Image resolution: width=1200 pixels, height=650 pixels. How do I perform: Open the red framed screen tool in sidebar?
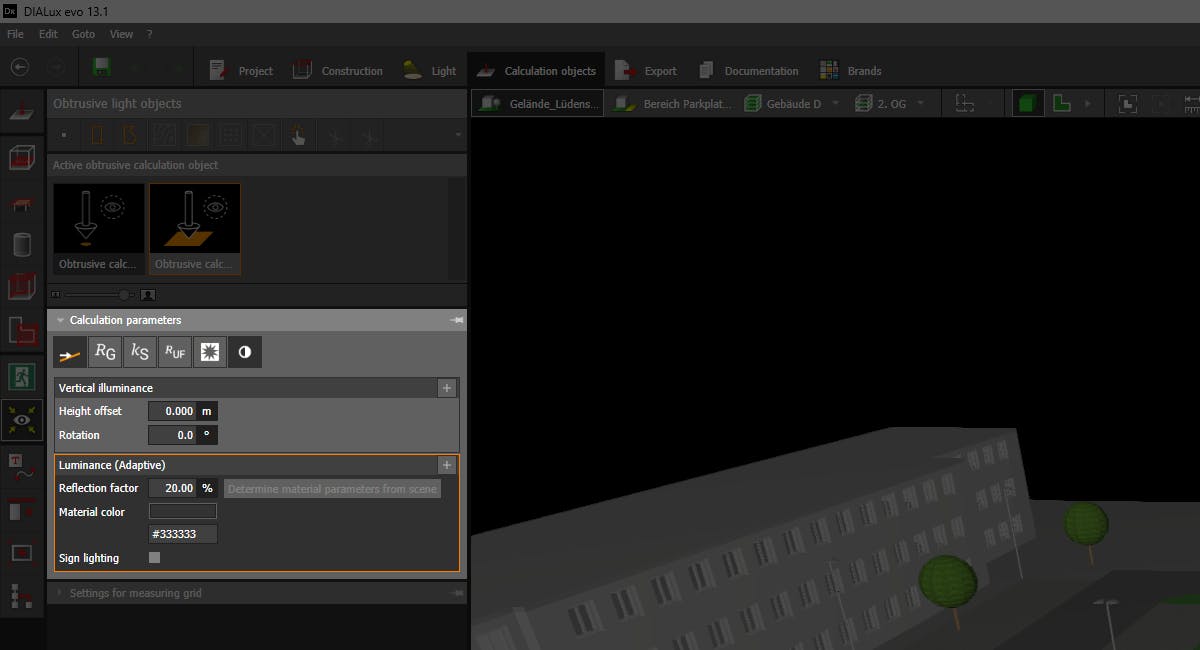coord(22,552)
